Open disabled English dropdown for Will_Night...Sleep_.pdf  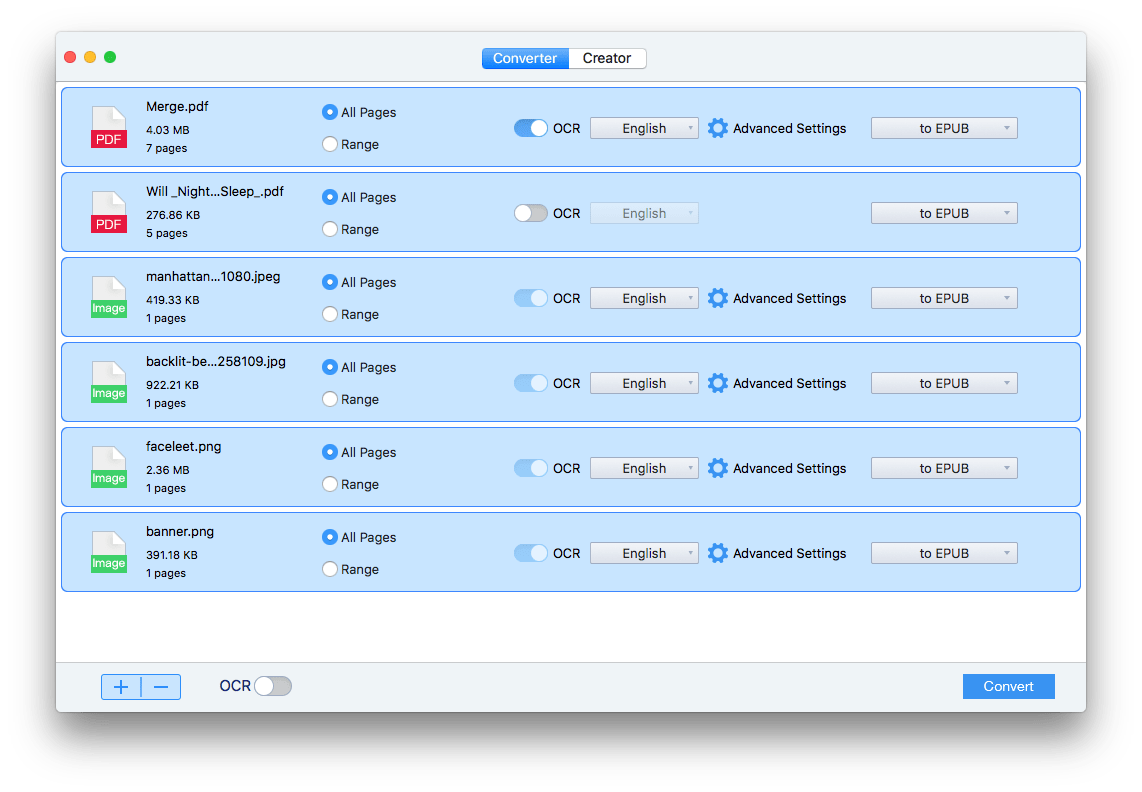click(644, 213)
